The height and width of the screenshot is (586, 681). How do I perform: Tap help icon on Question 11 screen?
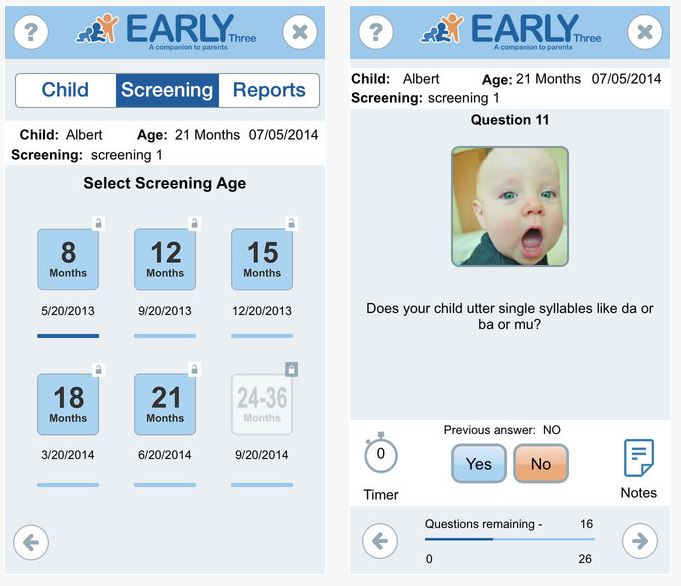click(375, 32)
